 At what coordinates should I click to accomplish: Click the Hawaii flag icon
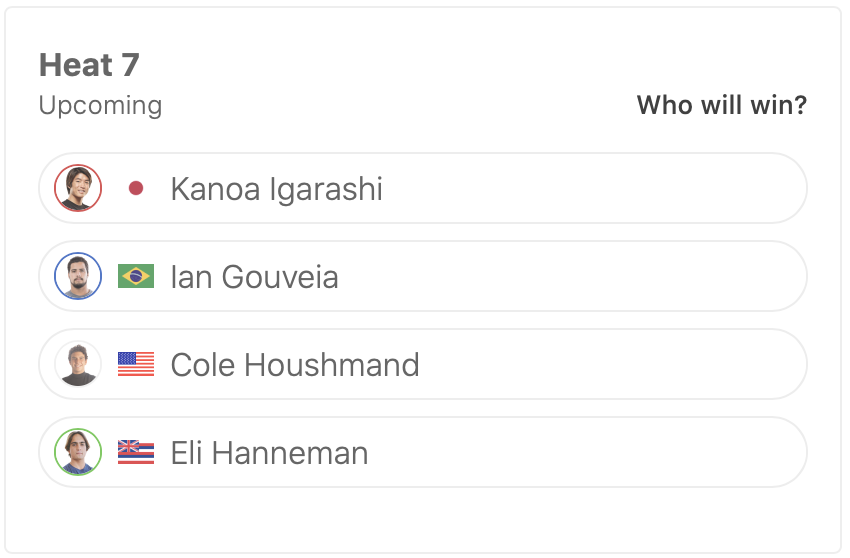tap(136, 452)
